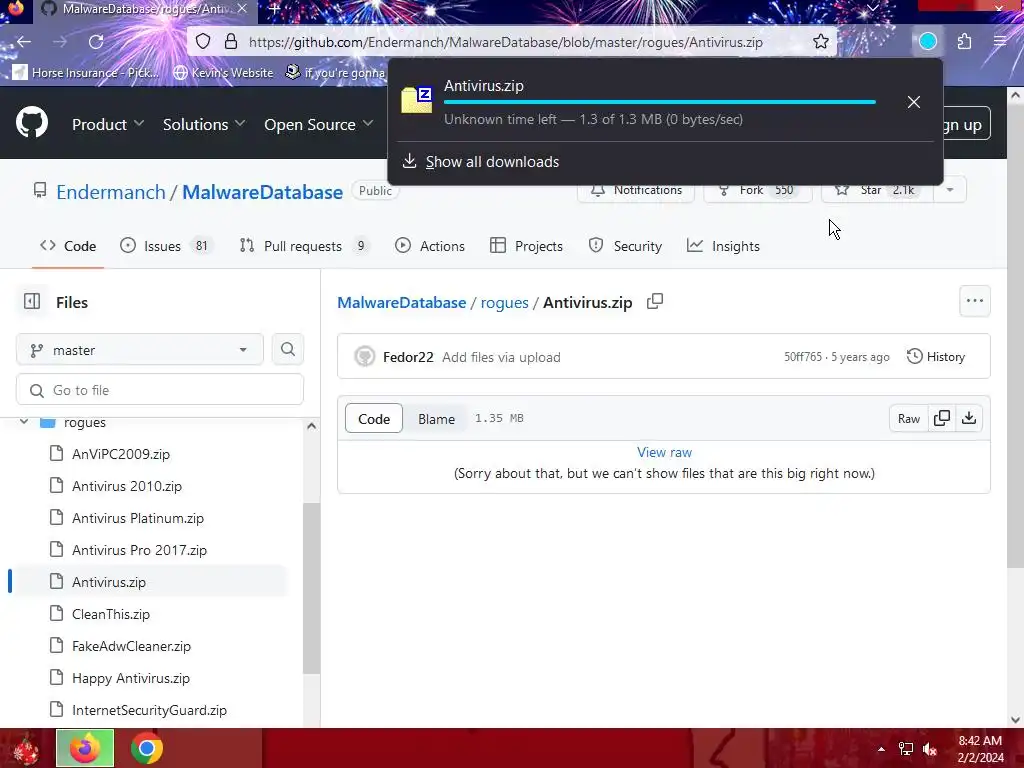
Task: Open Antivirus Platinum.zip in file tree
Action: coord(138,518)
